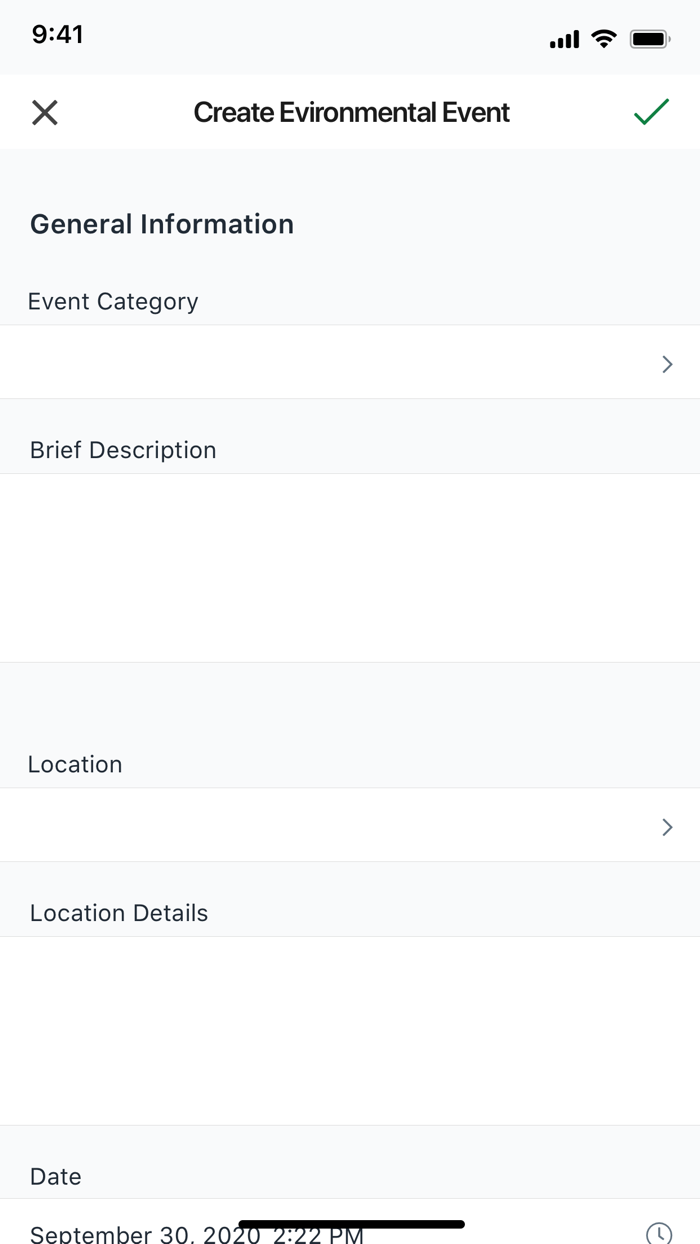The image size is (700, 1244).
Task: Click the Location Details label
Action: [x=119, y=913]
